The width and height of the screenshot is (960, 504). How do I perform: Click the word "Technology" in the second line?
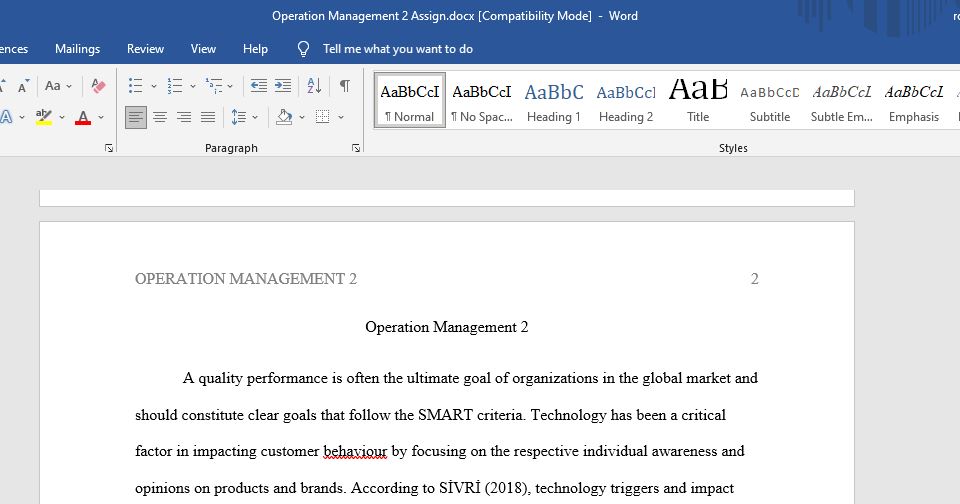568,415
